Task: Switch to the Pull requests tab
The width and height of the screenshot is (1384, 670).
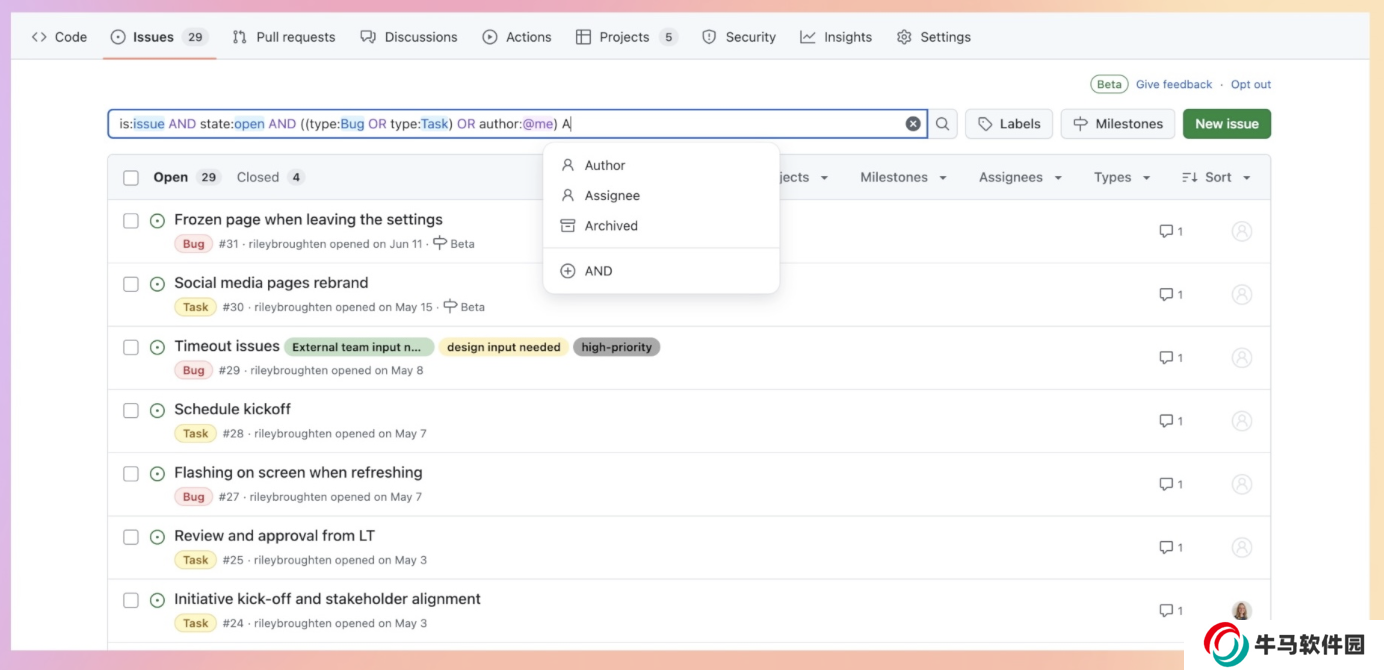Action: (284, 37)
